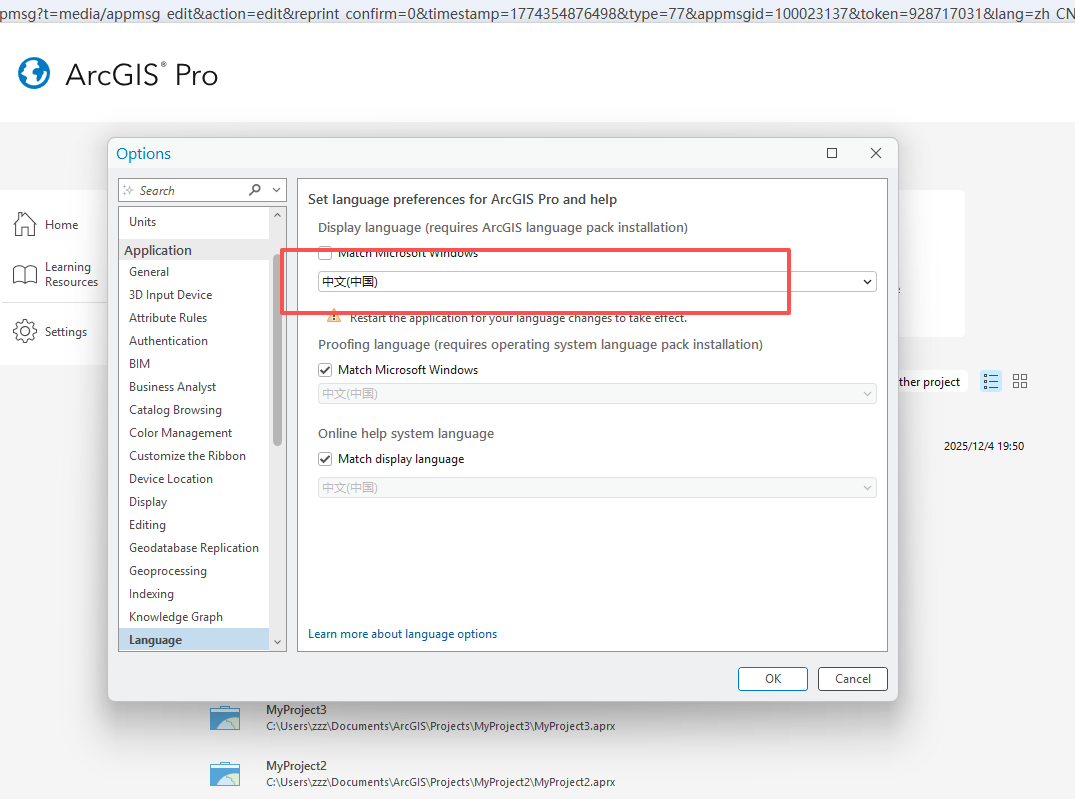1075x799 pixels.
Task: Switch projects to list view icon
Action: pos(991,381)
